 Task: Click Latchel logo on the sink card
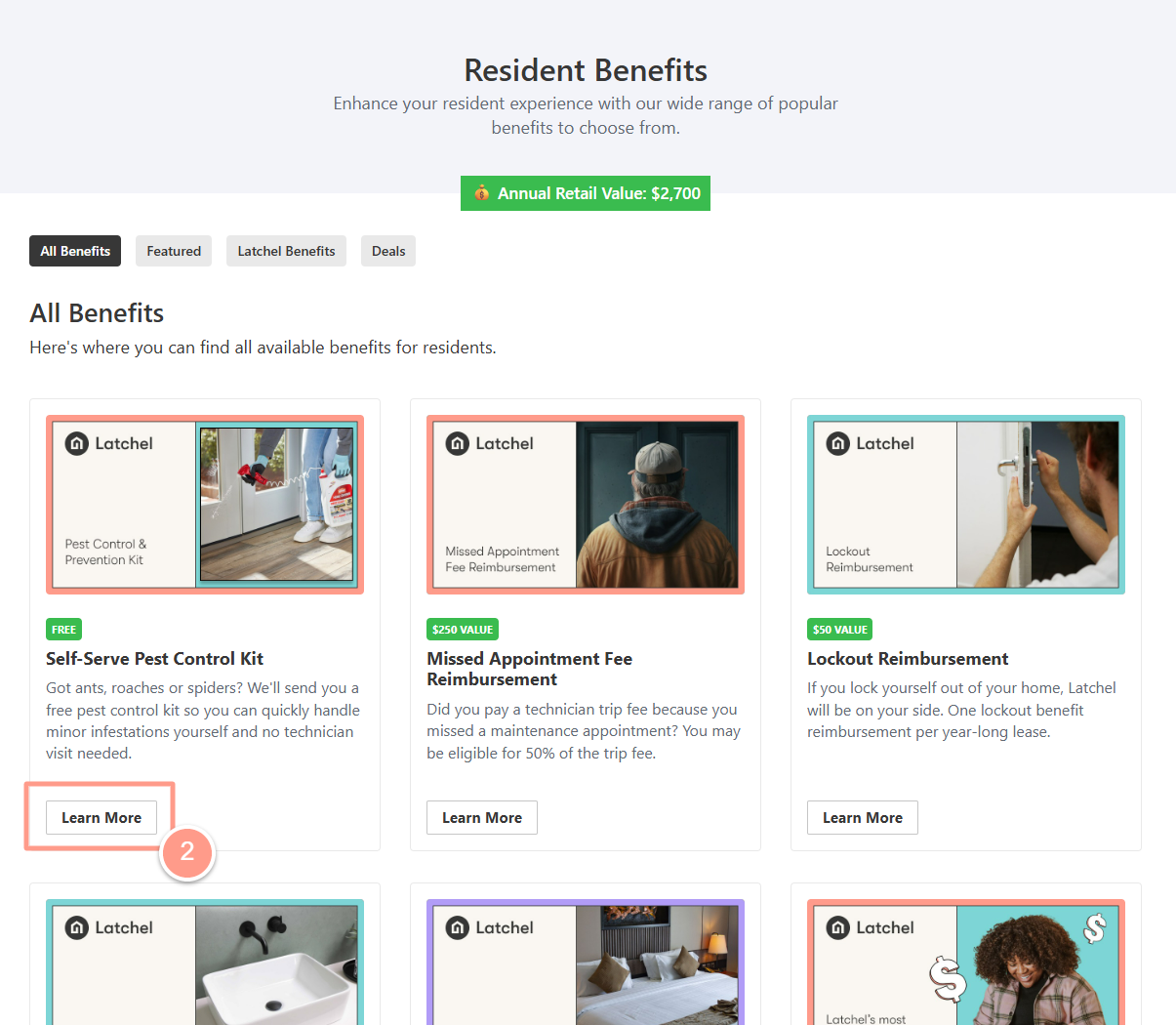[109, 927]
